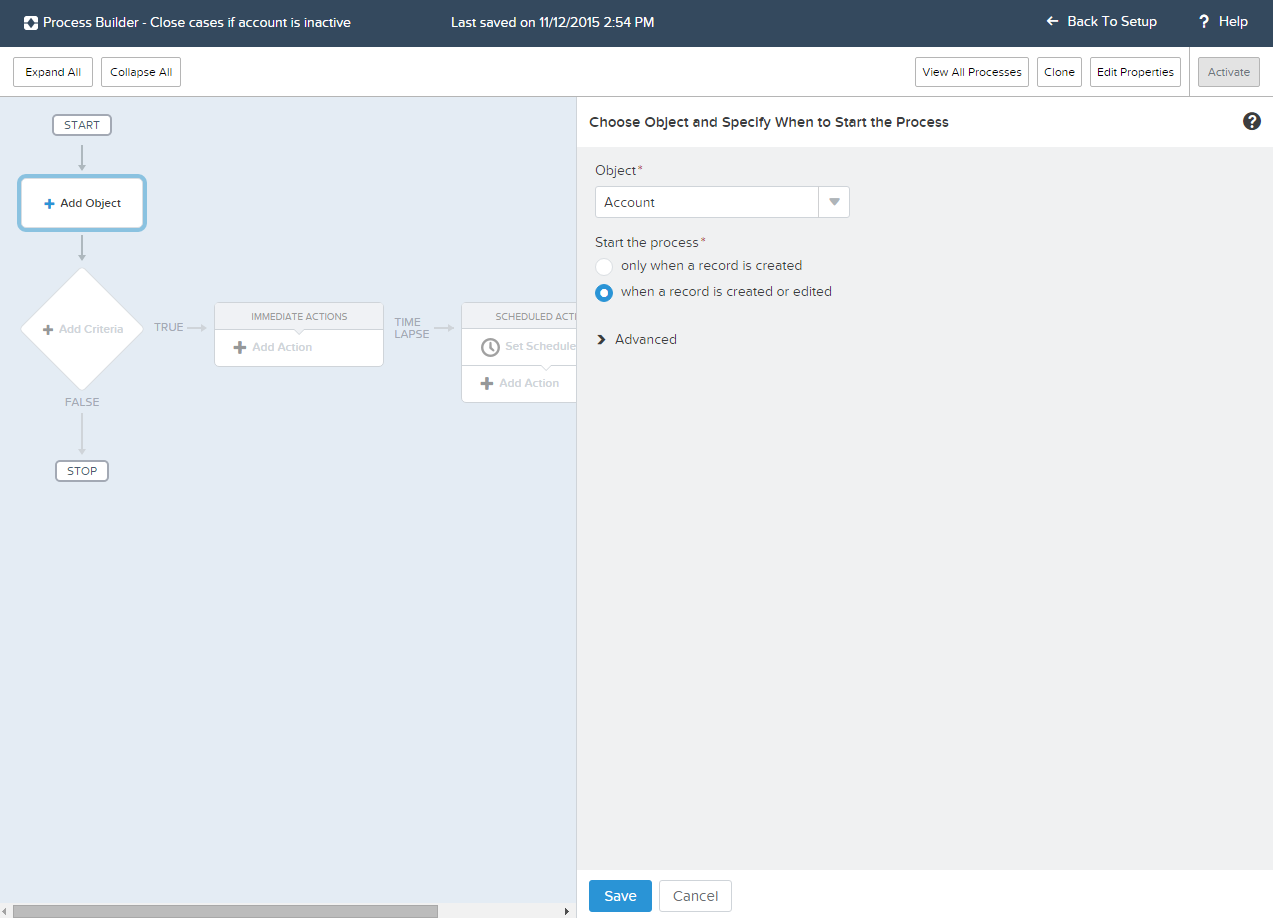Expand the Advanced section

point(602,340)
